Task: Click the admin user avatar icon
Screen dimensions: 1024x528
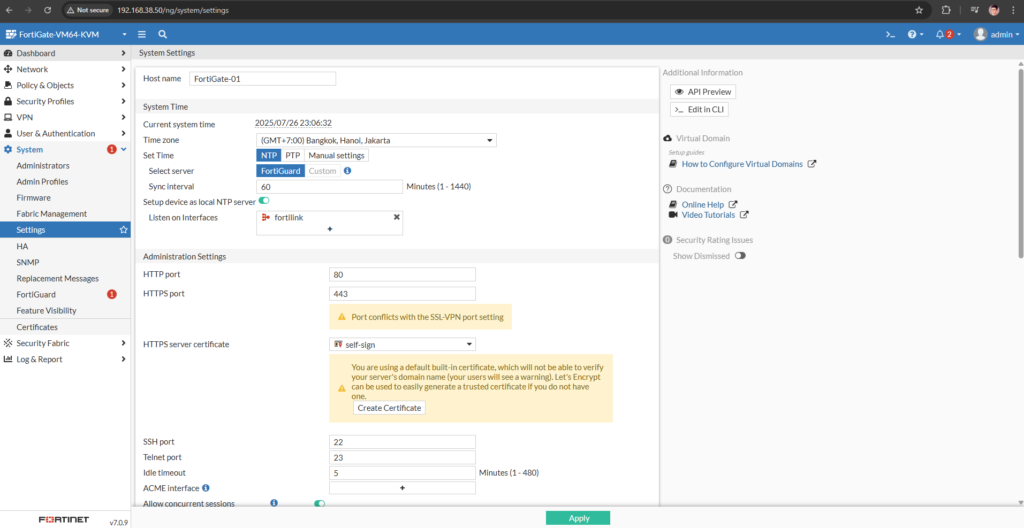Action: click(x=980, y=34)
